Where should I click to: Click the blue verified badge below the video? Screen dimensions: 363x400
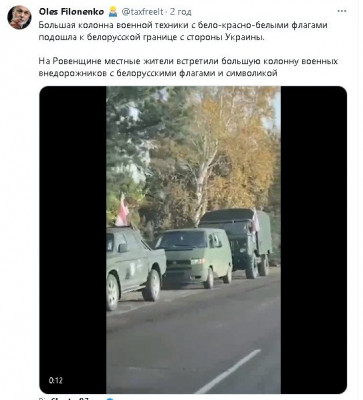pos(111,399)
